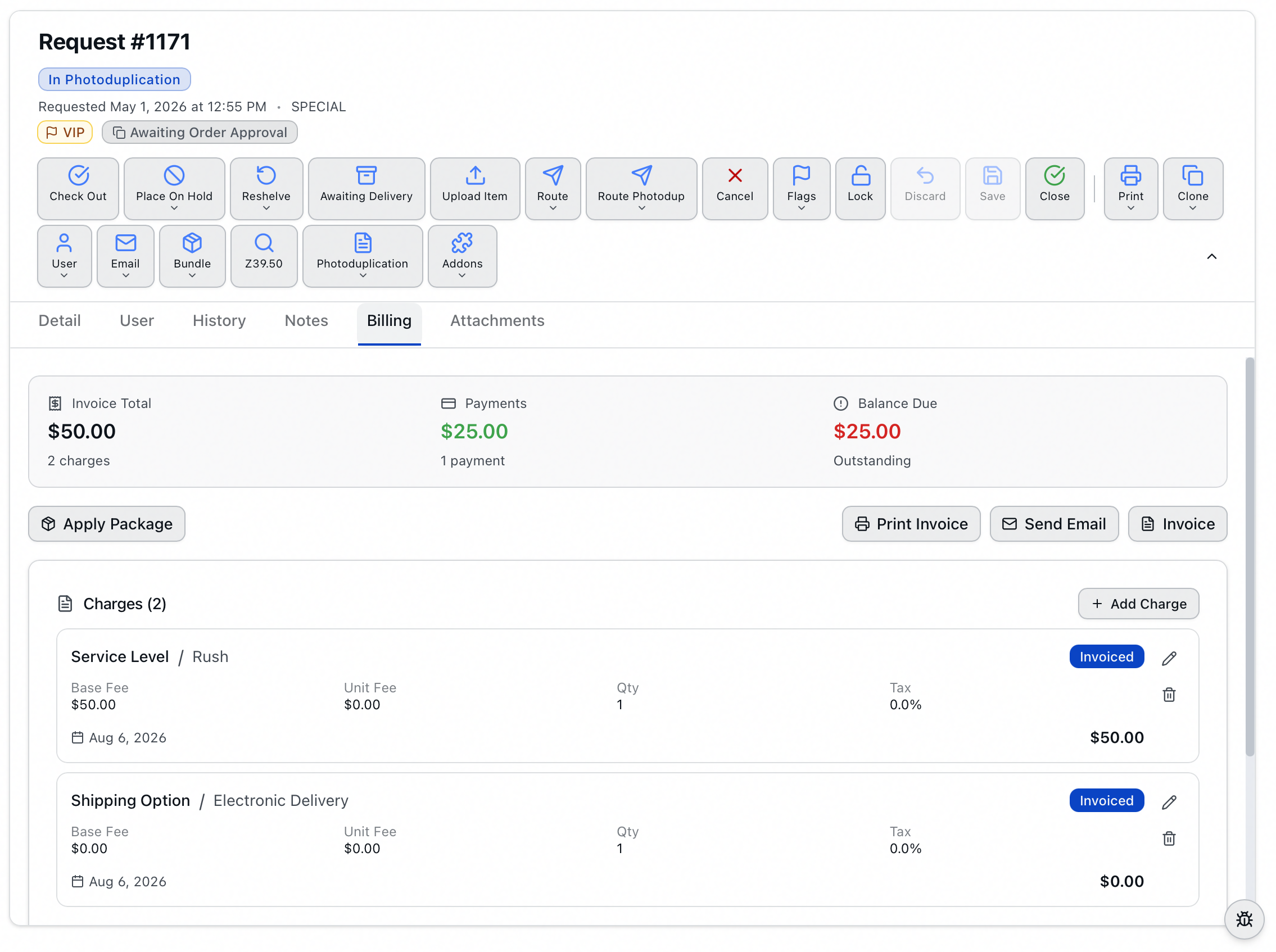Edit the Shipping Option Electronic Delivery charge
The width and height of the screenshot is (1276, 952).
[1169, 801]
